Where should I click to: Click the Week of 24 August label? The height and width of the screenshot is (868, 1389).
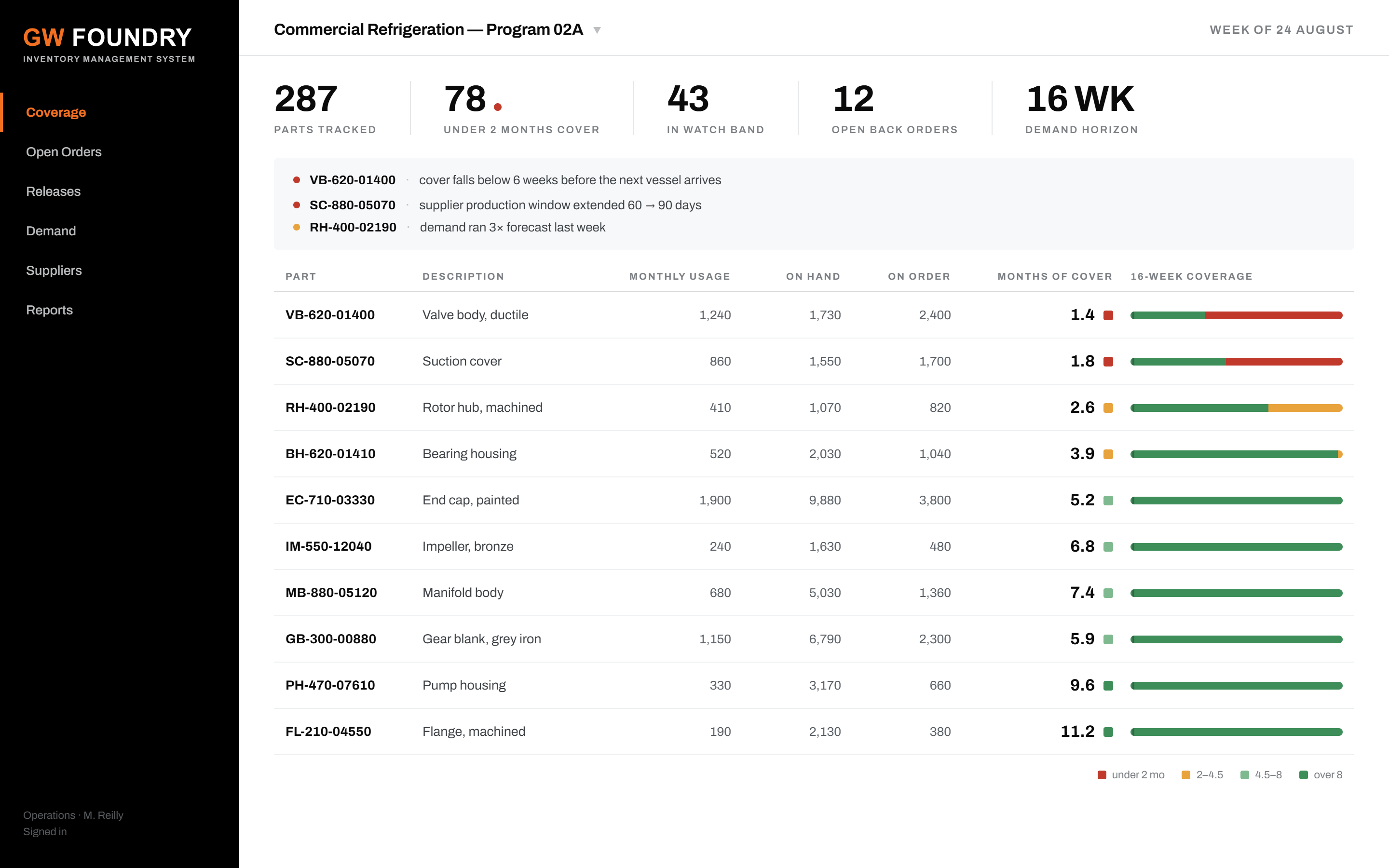click(1281, 30)
